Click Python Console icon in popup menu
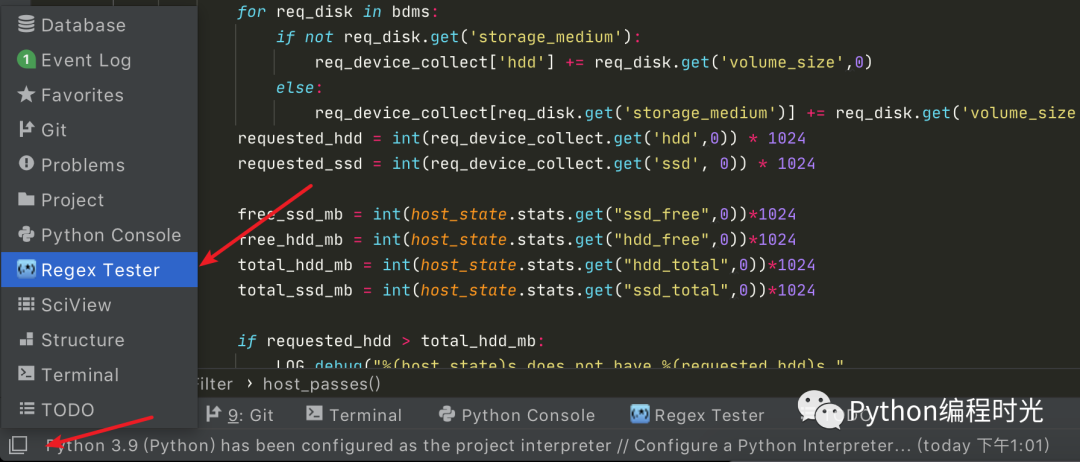 point(27,235)
